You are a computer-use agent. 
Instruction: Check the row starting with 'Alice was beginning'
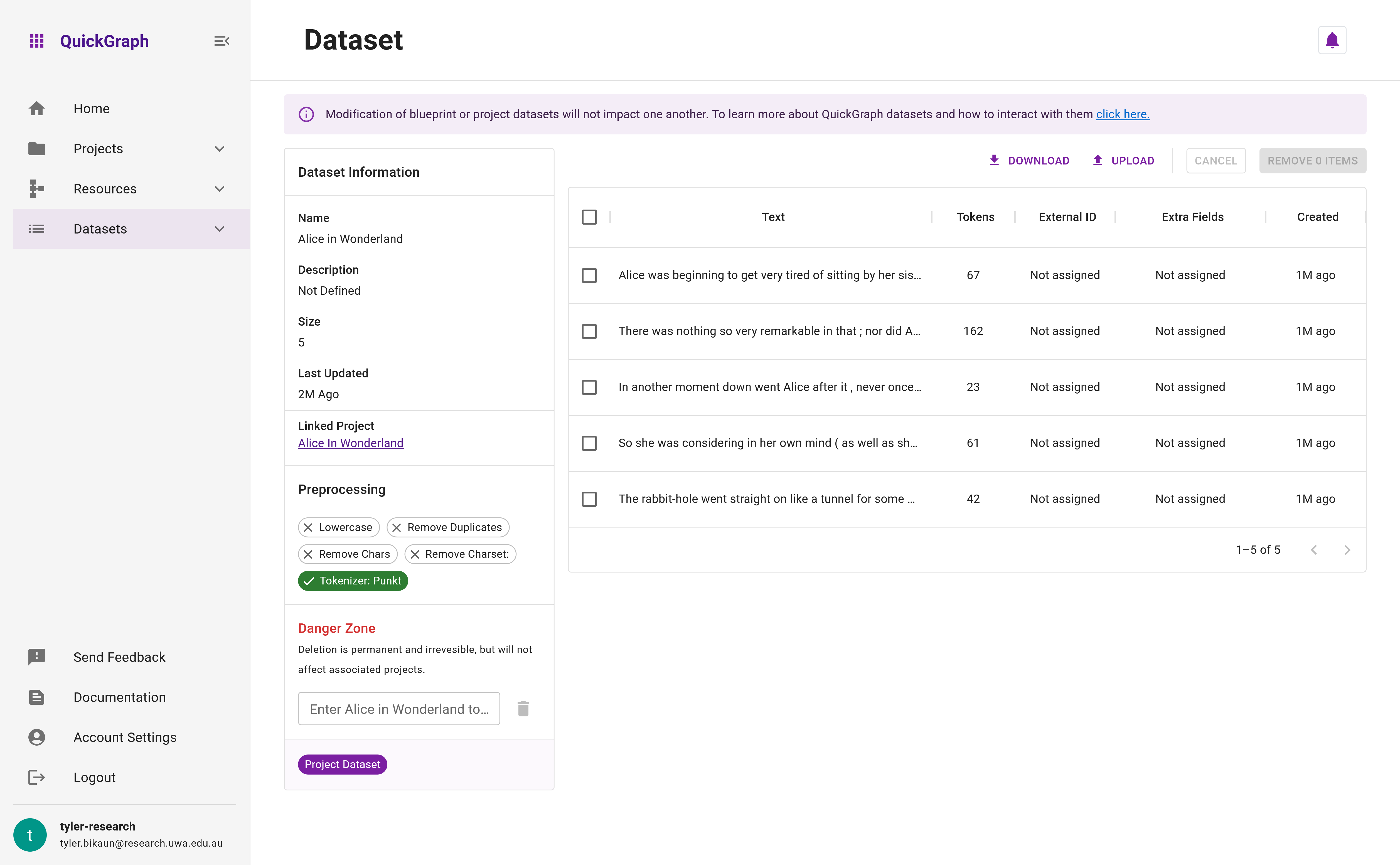pos(589,275)
